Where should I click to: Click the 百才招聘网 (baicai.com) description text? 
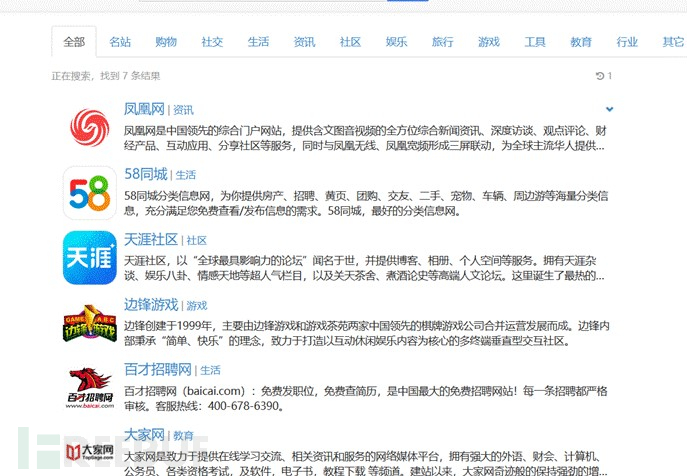[366, 398]
